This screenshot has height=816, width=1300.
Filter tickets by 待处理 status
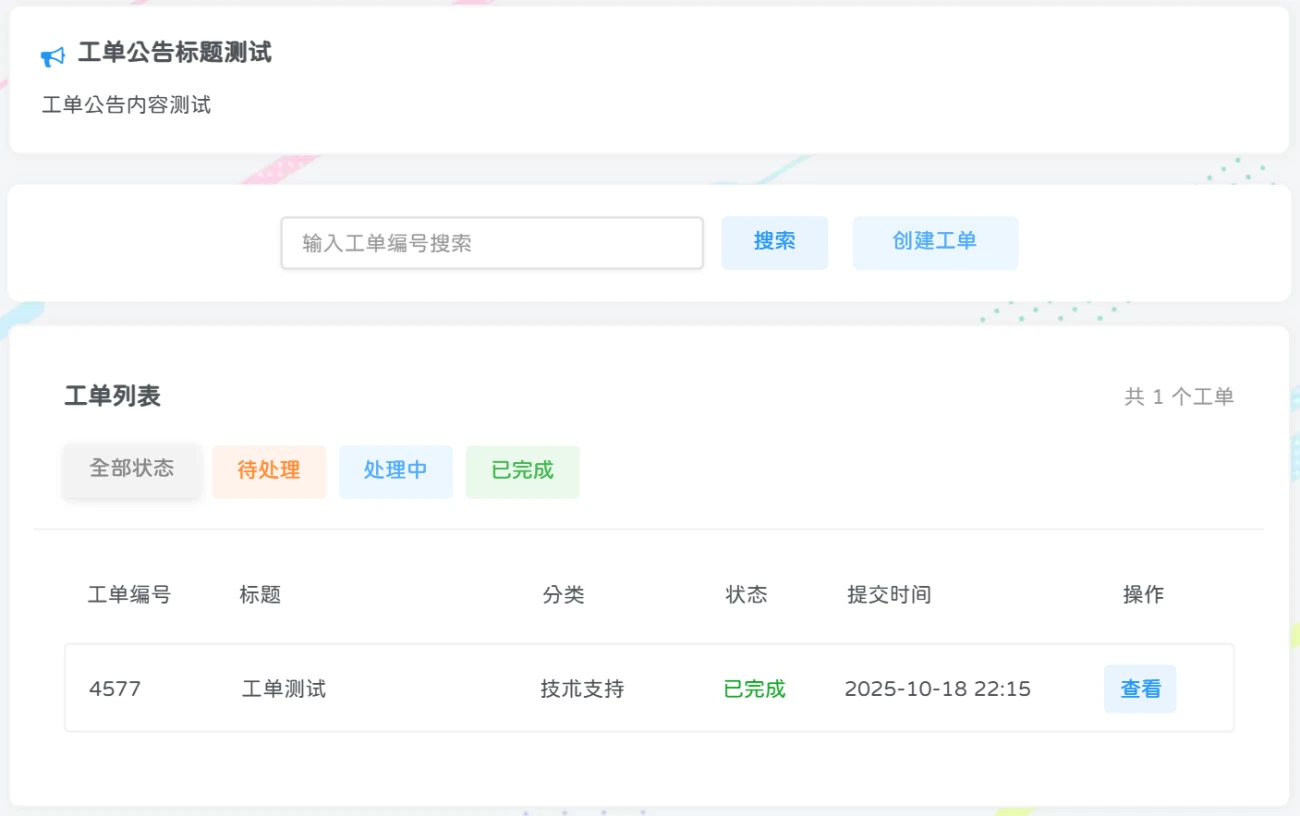pyautogui.click(x=268, y=471)
